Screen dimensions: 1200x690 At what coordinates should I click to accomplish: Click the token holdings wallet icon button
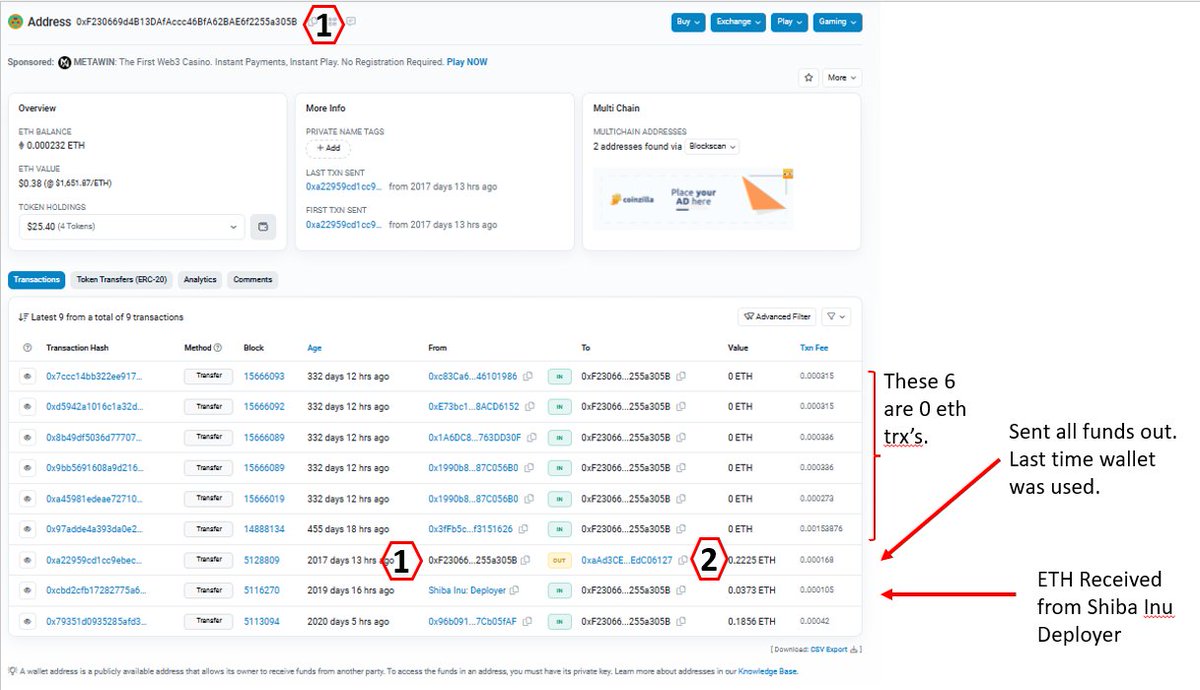point(263,227)
